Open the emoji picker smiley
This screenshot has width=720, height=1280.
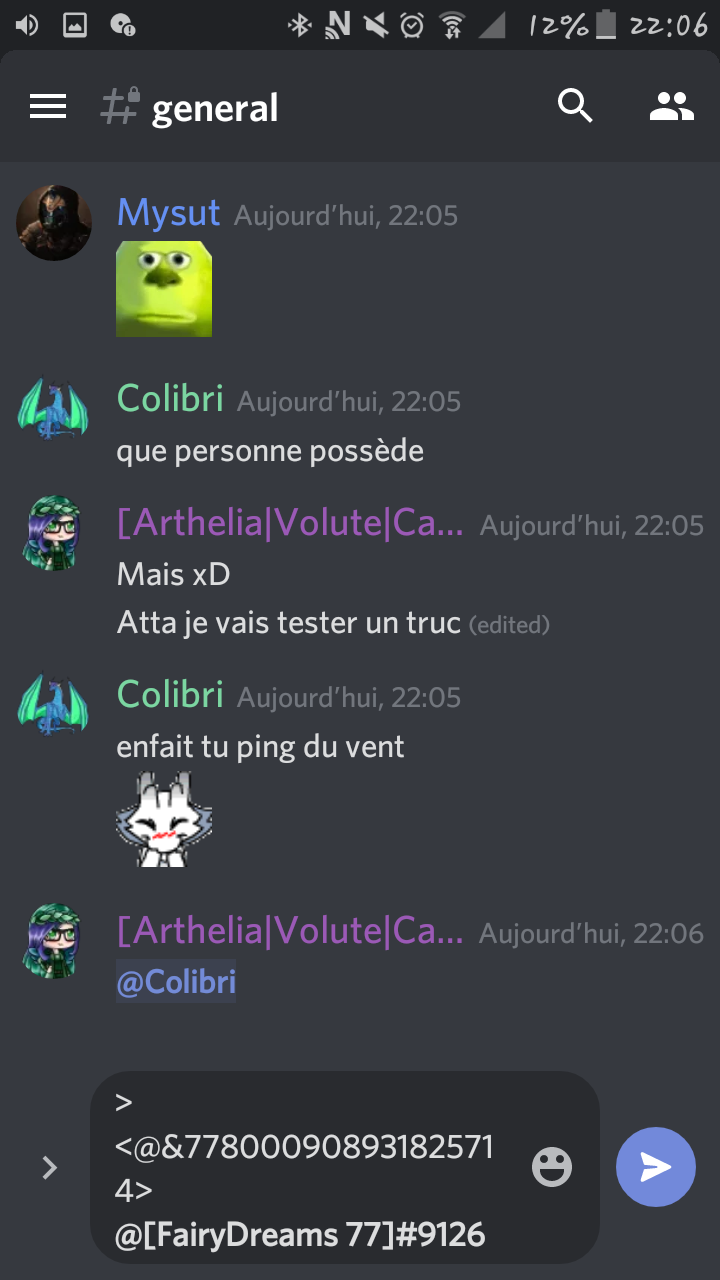(552, 1167)
